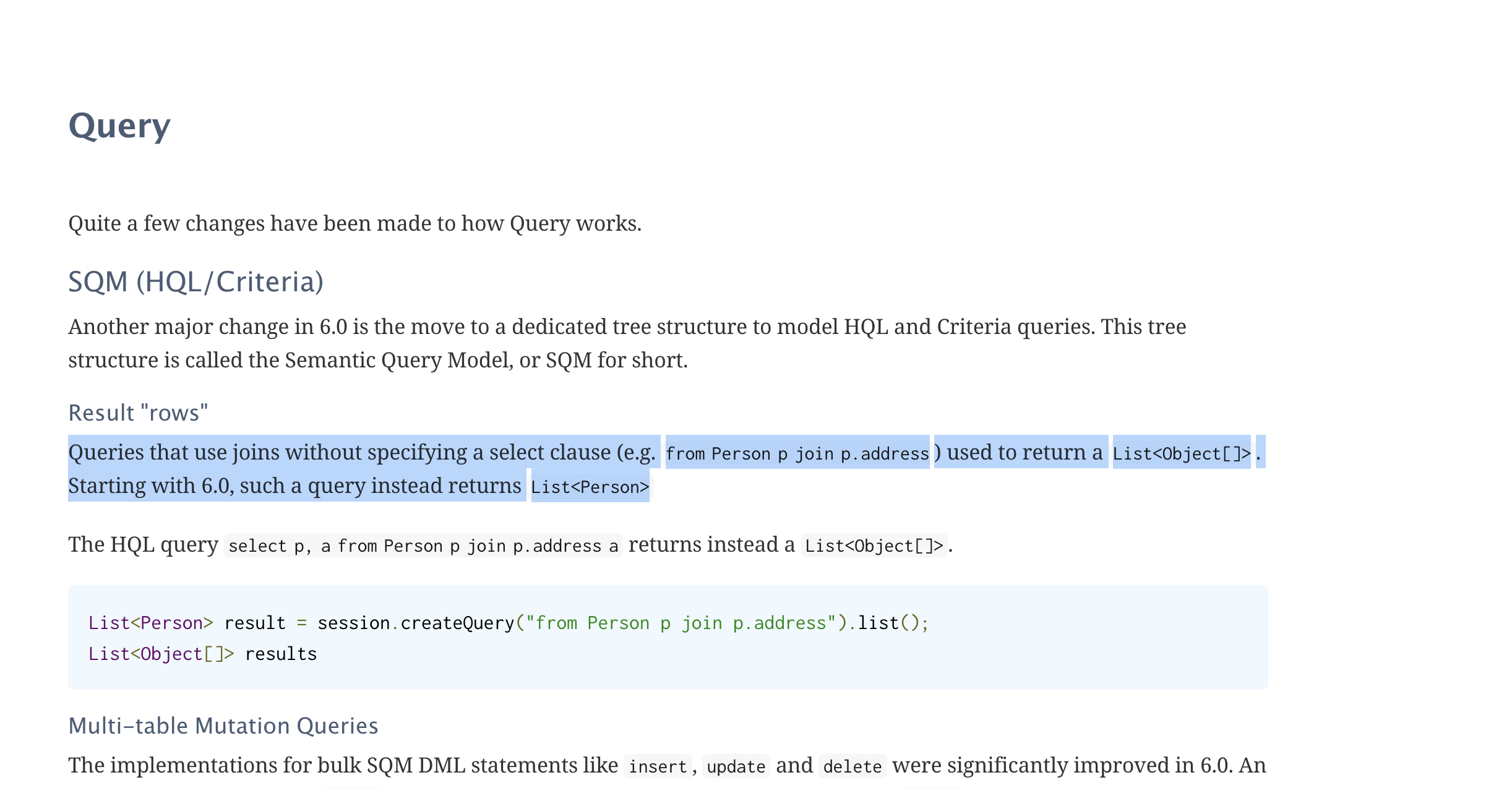Viewport: 1512px width, 788px height.
Task: Click the unhighlighted List<Object[]> after 'returns instead a'
Action: tap(874, 546)
